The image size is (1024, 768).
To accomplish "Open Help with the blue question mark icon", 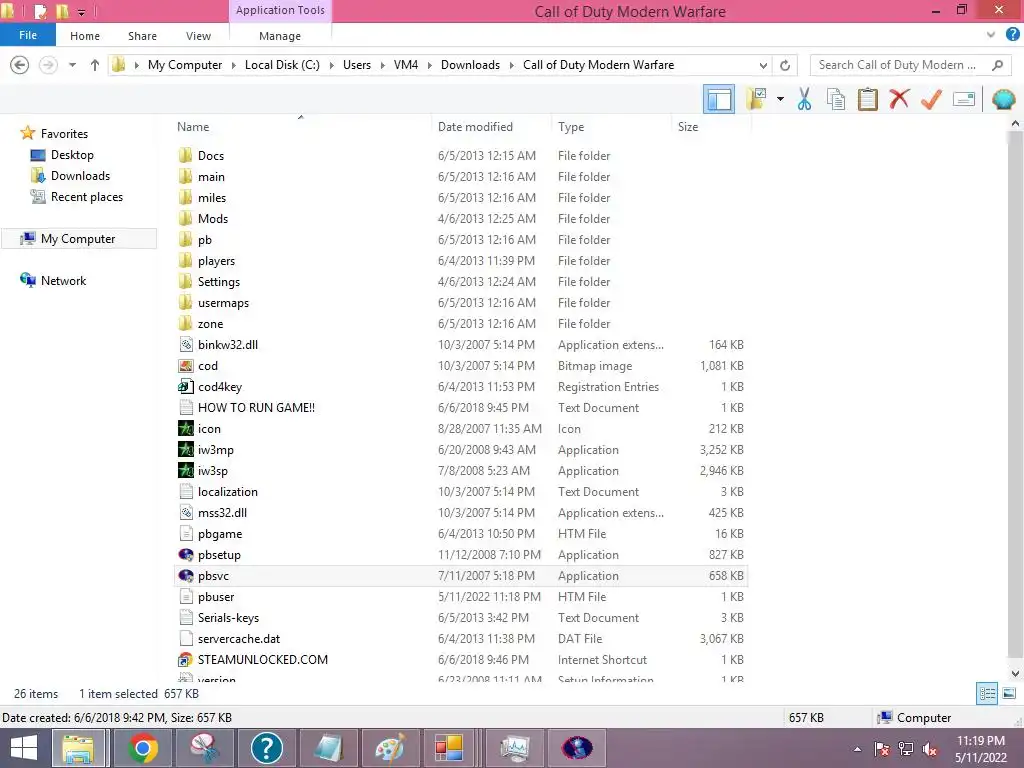I will [1013, 35].
